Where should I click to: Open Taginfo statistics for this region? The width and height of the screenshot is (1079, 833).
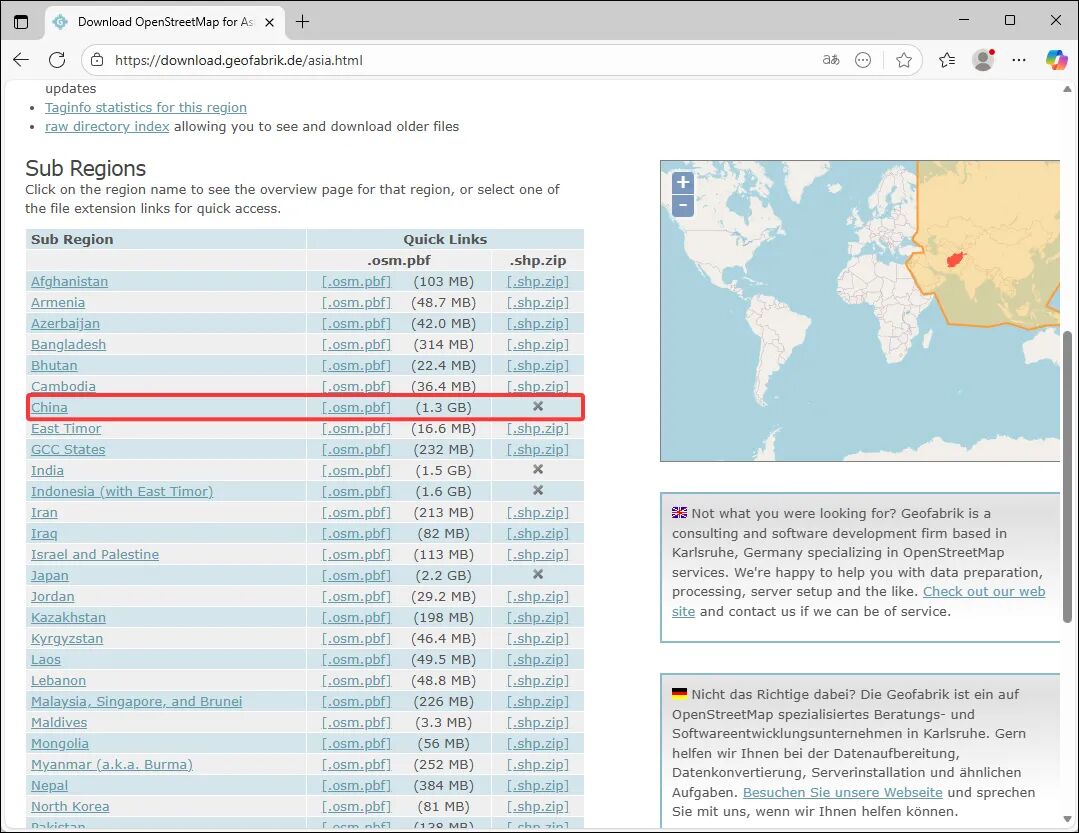coord(146,107)
